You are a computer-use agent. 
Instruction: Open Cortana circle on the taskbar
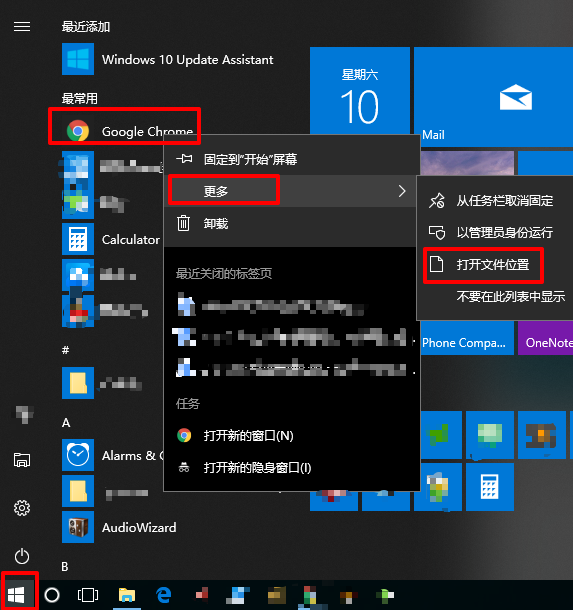[52, 595]
